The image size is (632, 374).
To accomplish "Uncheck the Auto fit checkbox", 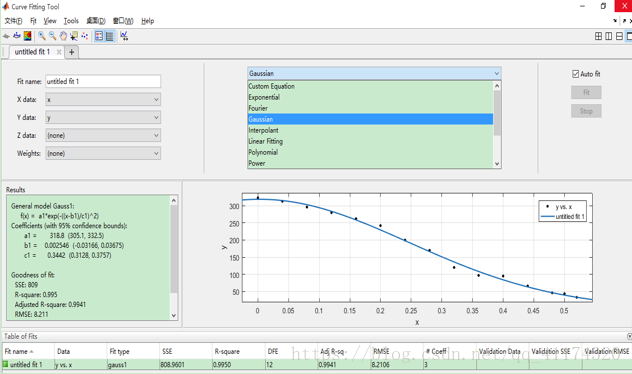I will 576,74.
